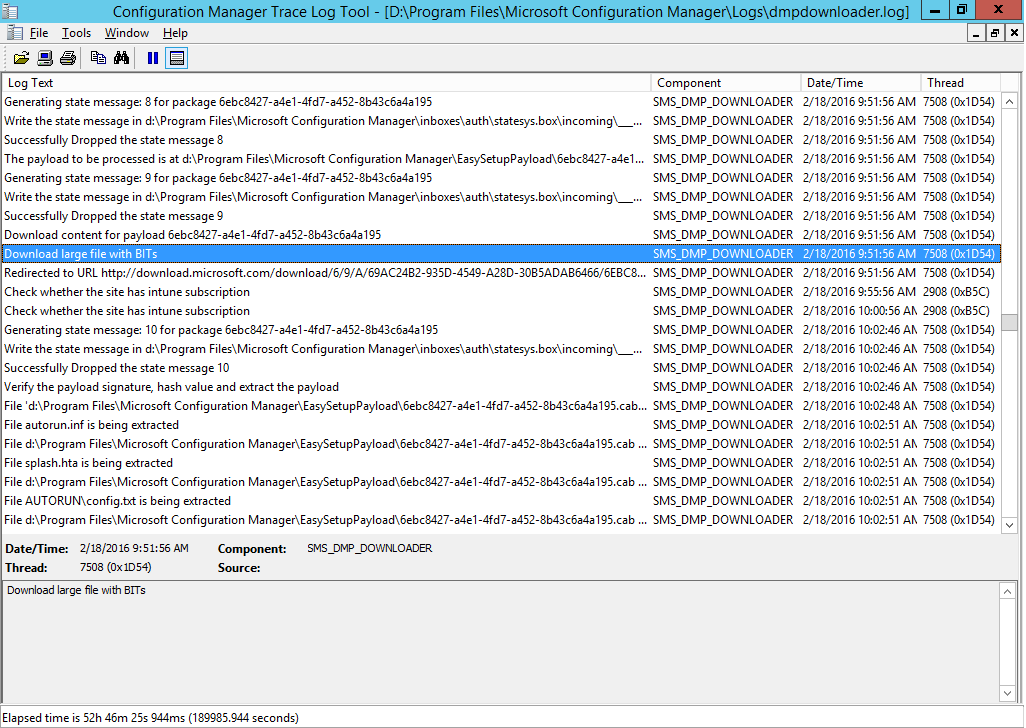Toggle the Pause monitoring button

click(153, 58)
